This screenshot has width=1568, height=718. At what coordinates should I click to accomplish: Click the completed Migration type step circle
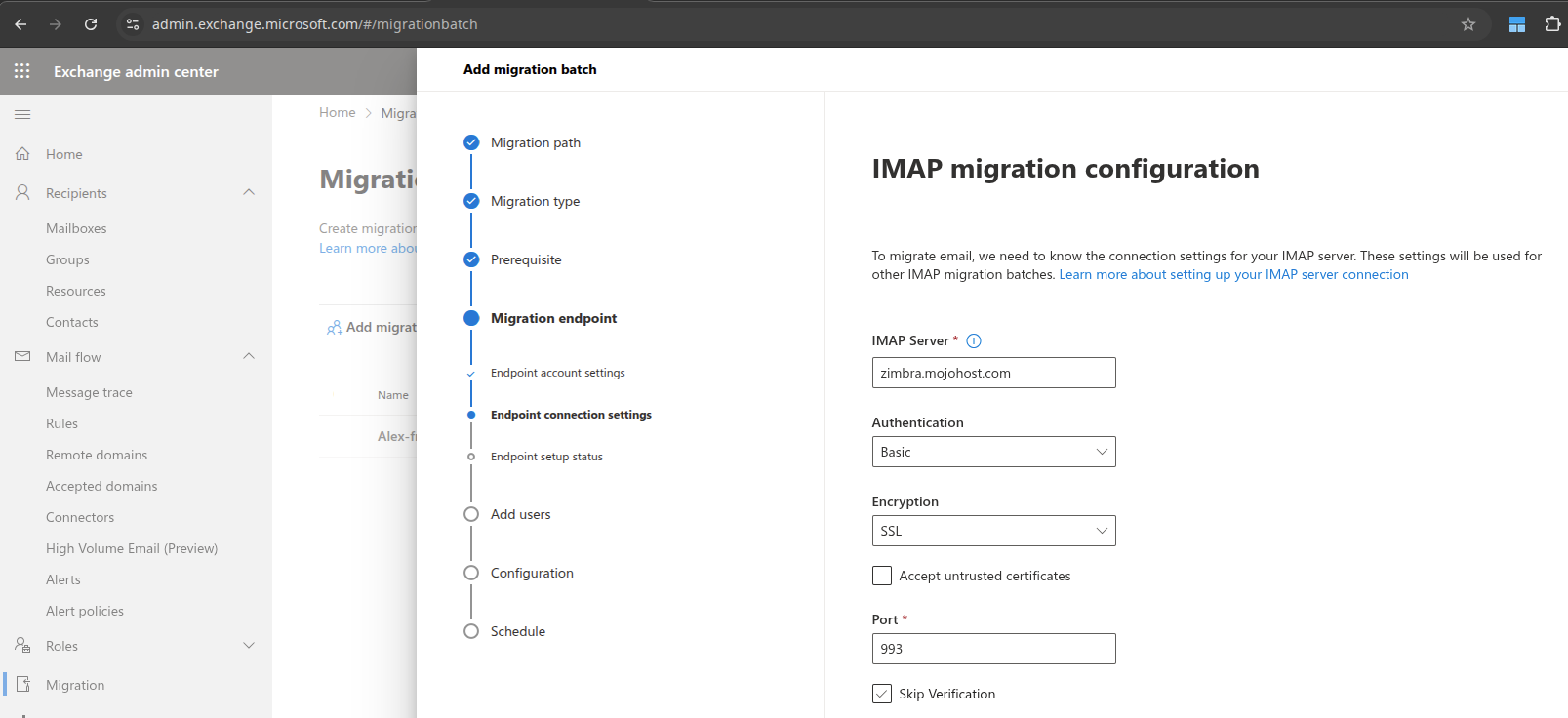coord(471,201)
